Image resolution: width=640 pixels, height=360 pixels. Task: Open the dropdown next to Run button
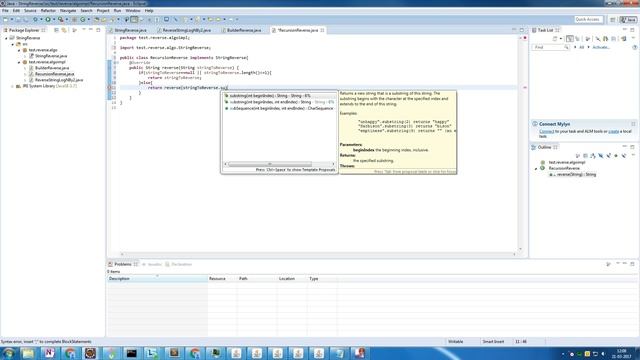(53, 19)
